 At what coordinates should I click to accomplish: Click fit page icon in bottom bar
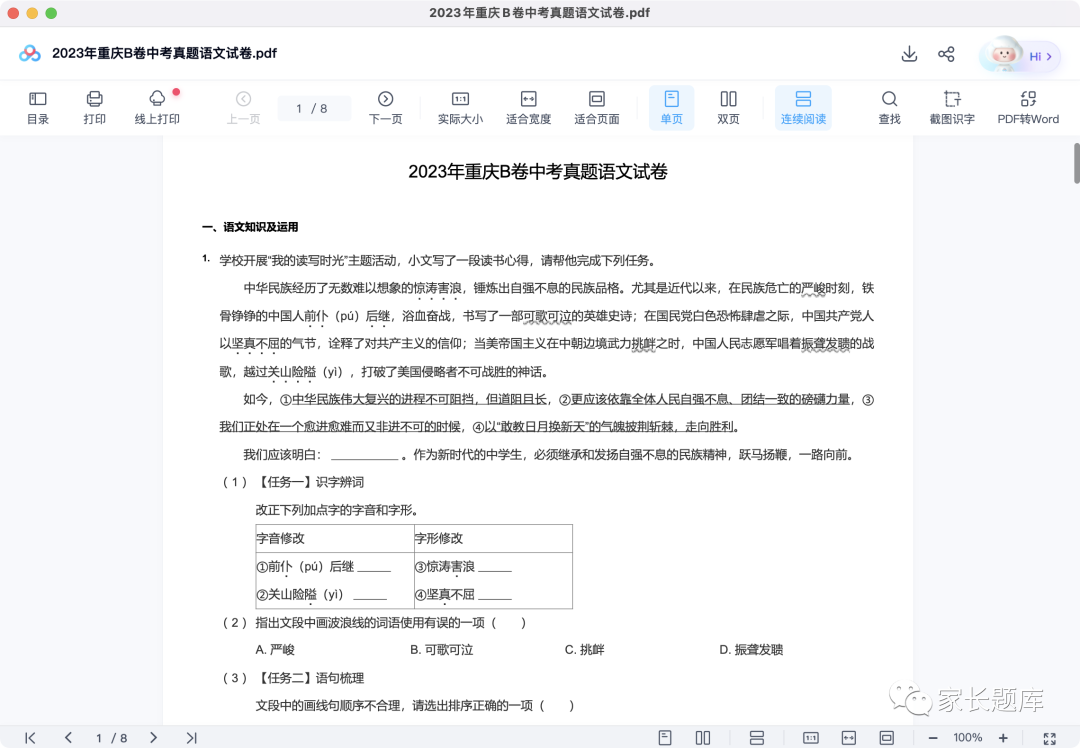coord(886,738)
